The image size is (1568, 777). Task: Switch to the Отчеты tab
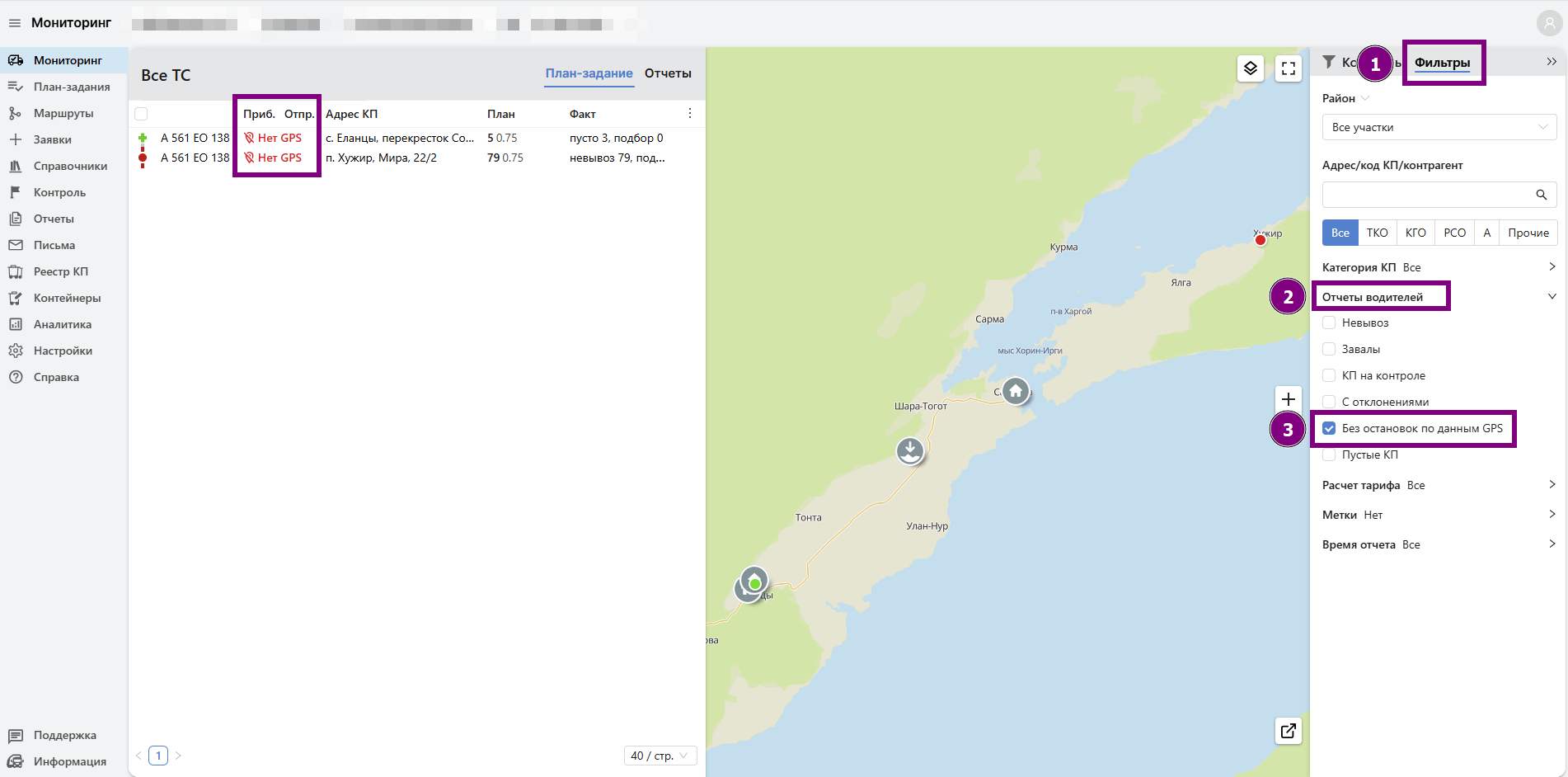(x=668, y=73)
